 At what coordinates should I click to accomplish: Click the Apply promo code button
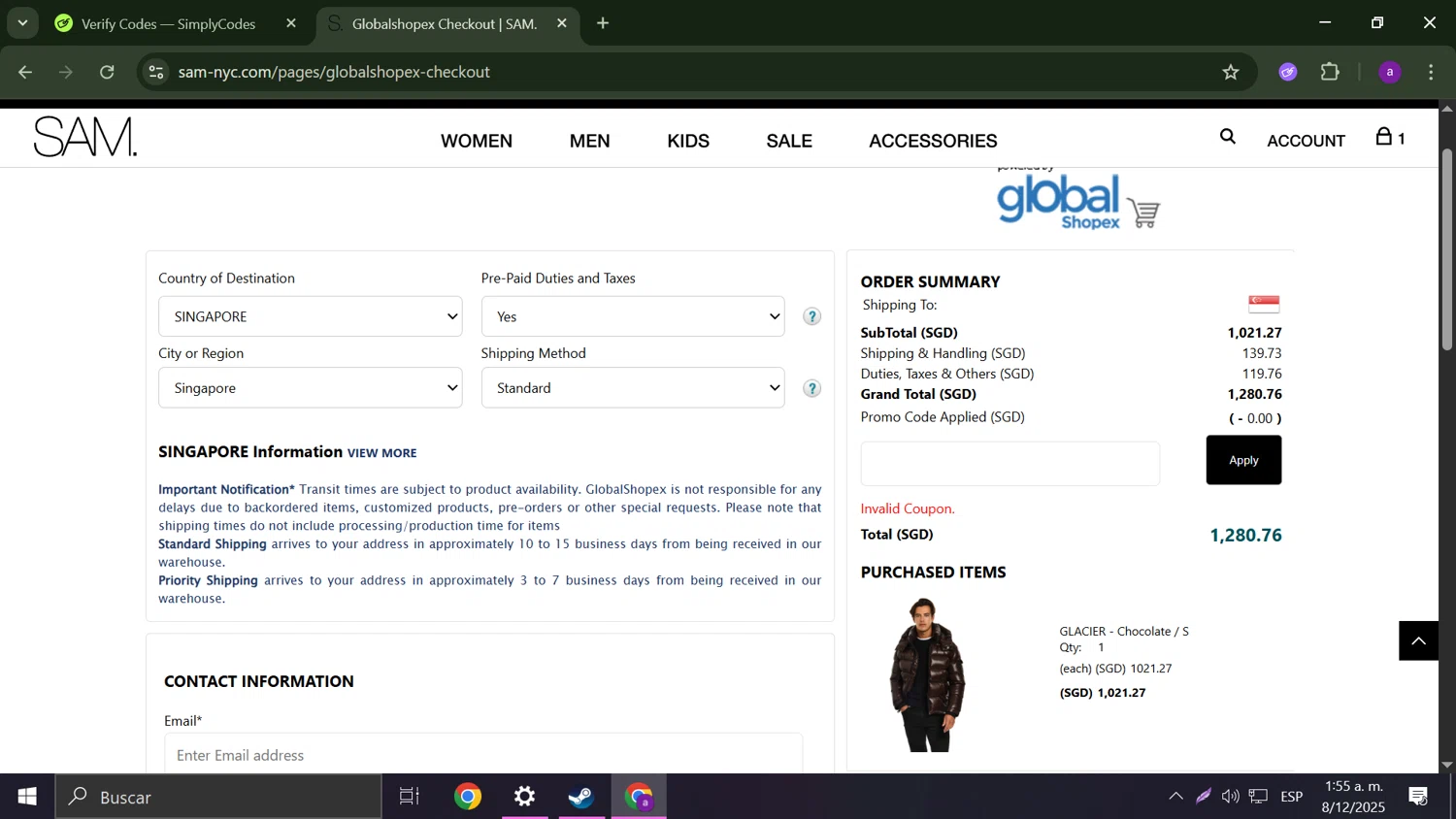pyautogui.click(x=1243, y=460)
